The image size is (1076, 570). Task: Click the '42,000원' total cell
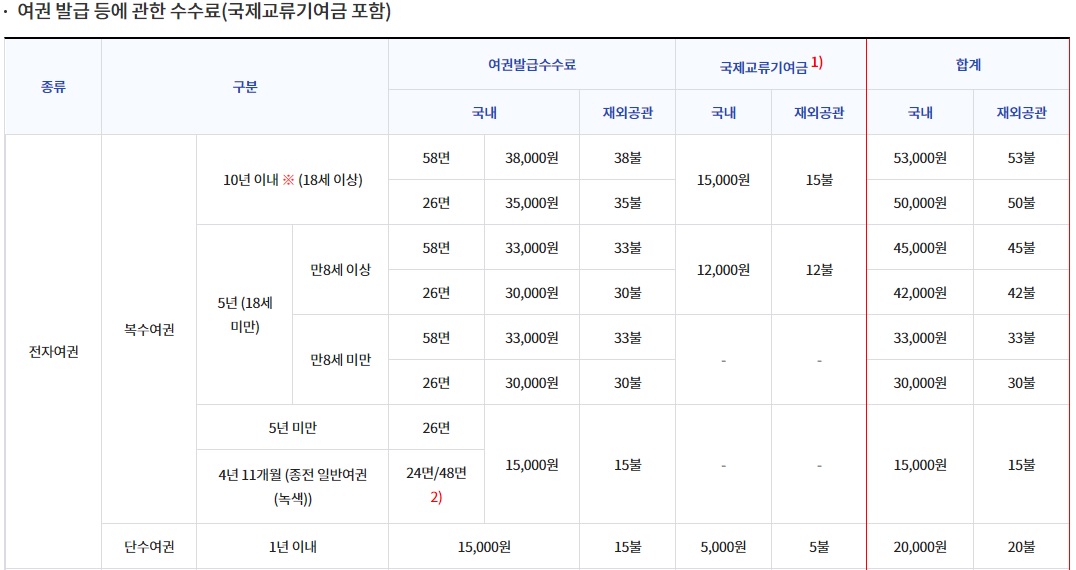click(920, 292)
